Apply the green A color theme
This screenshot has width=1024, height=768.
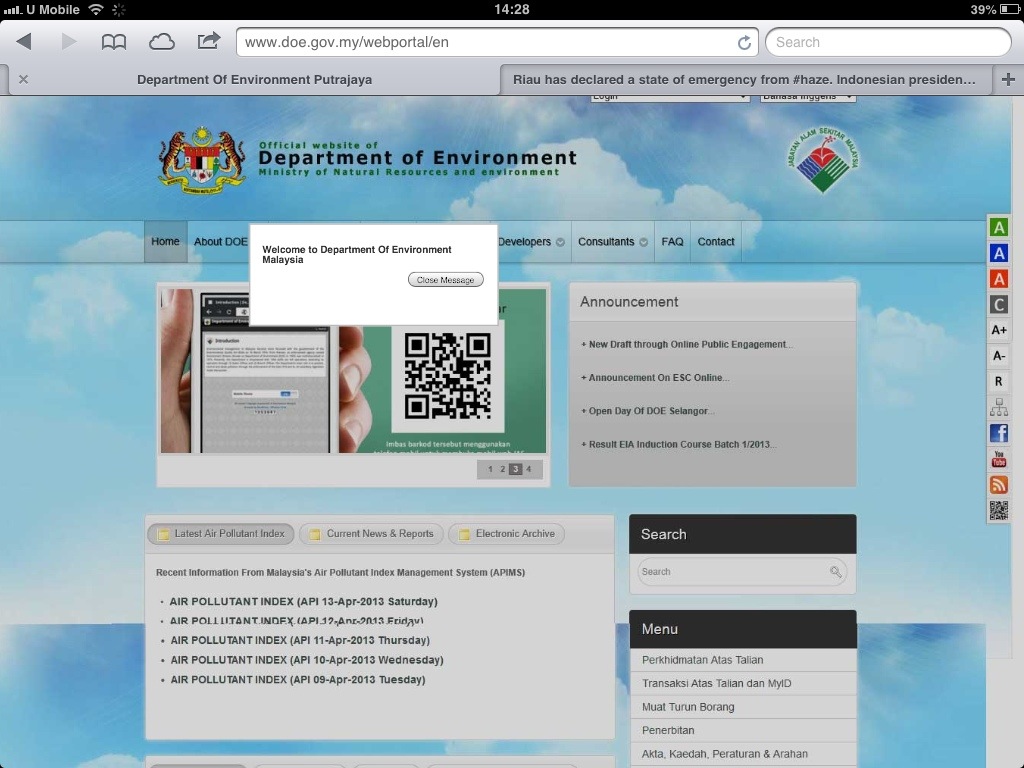pos(998,227)
